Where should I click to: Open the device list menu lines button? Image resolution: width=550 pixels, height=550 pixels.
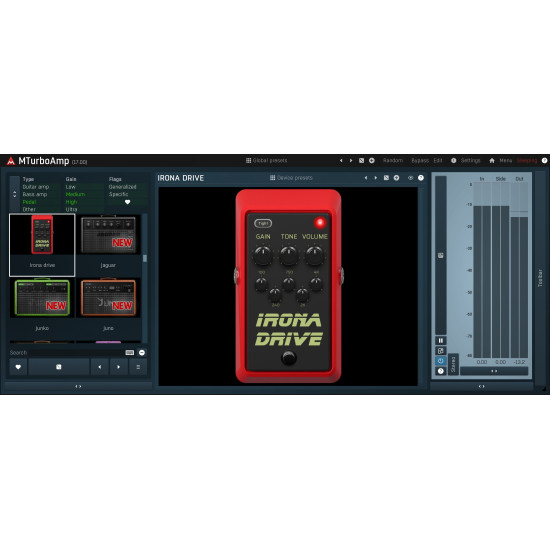[x=138, y=367]
